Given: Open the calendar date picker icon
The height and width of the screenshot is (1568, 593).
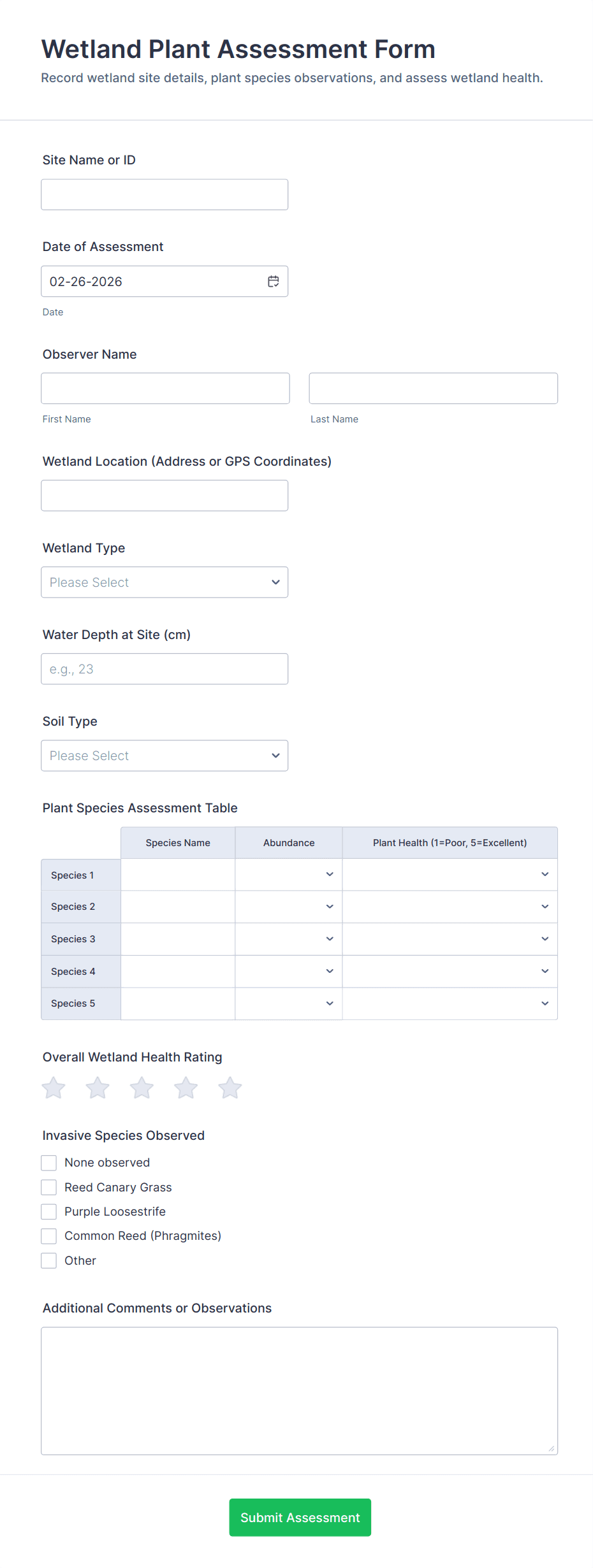Looking at the screenshot, I should point(274,282).
